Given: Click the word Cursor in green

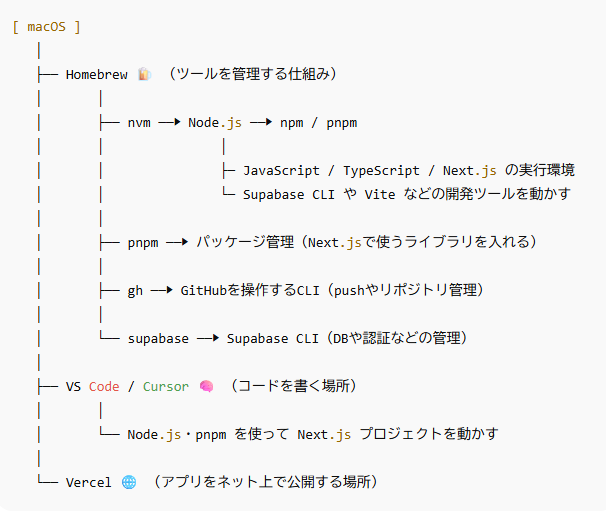Looking at the screenshot, I should pos(165,386).
